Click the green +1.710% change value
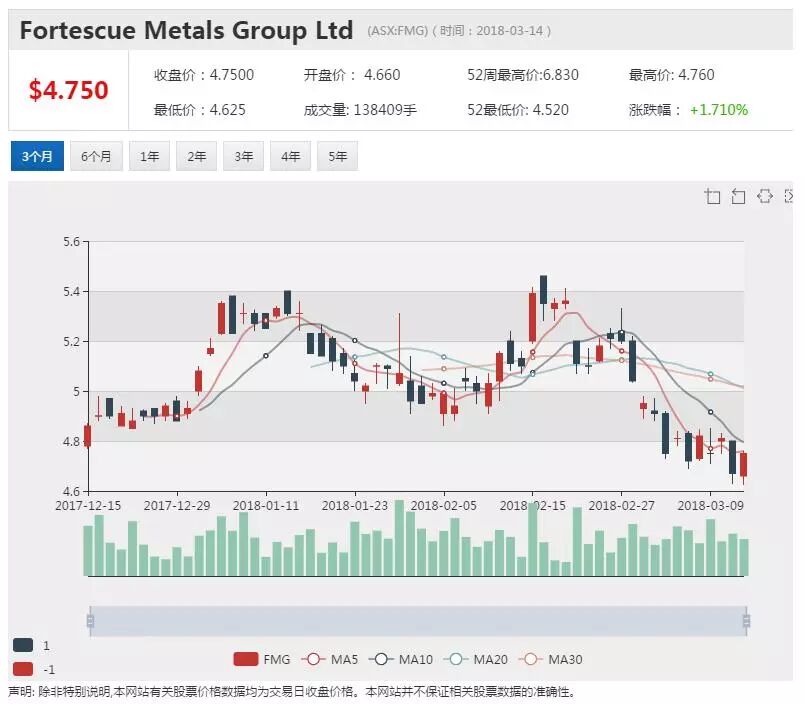Viewport: 805px width, 704px height. (x=719, y=110)
